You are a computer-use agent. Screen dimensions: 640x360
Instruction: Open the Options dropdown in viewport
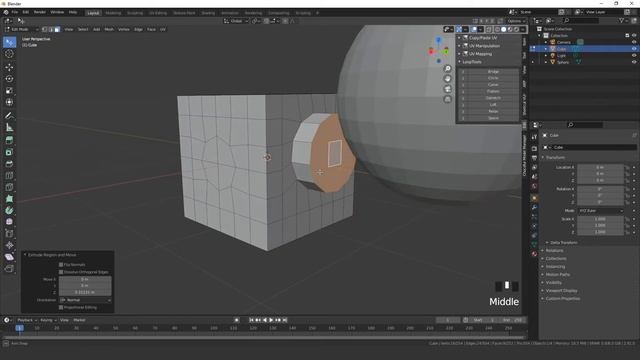coord(516,21)
